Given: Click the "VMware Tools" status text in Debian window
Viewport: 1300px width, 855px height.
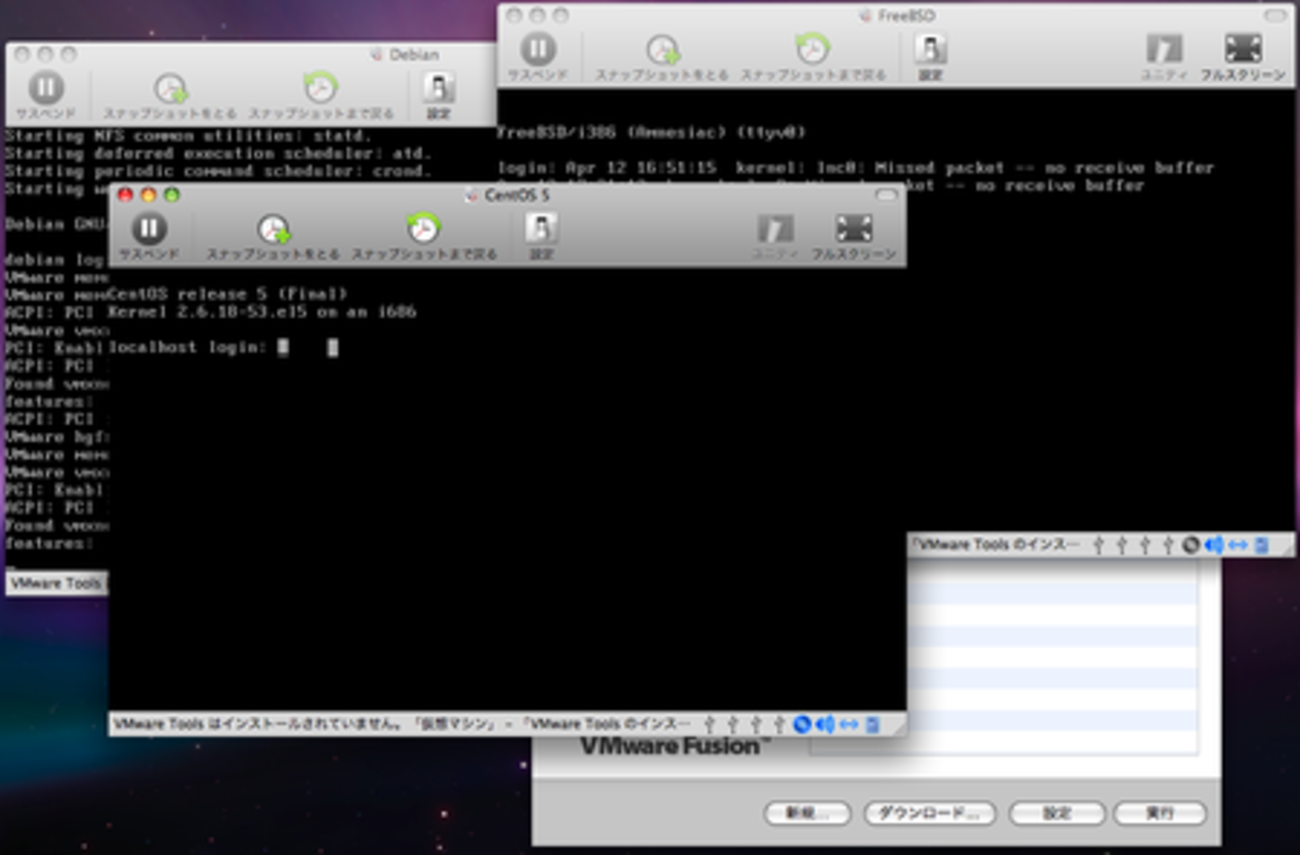Looking at the screenshot, I should pyautogui.click(x=56, y=583).
